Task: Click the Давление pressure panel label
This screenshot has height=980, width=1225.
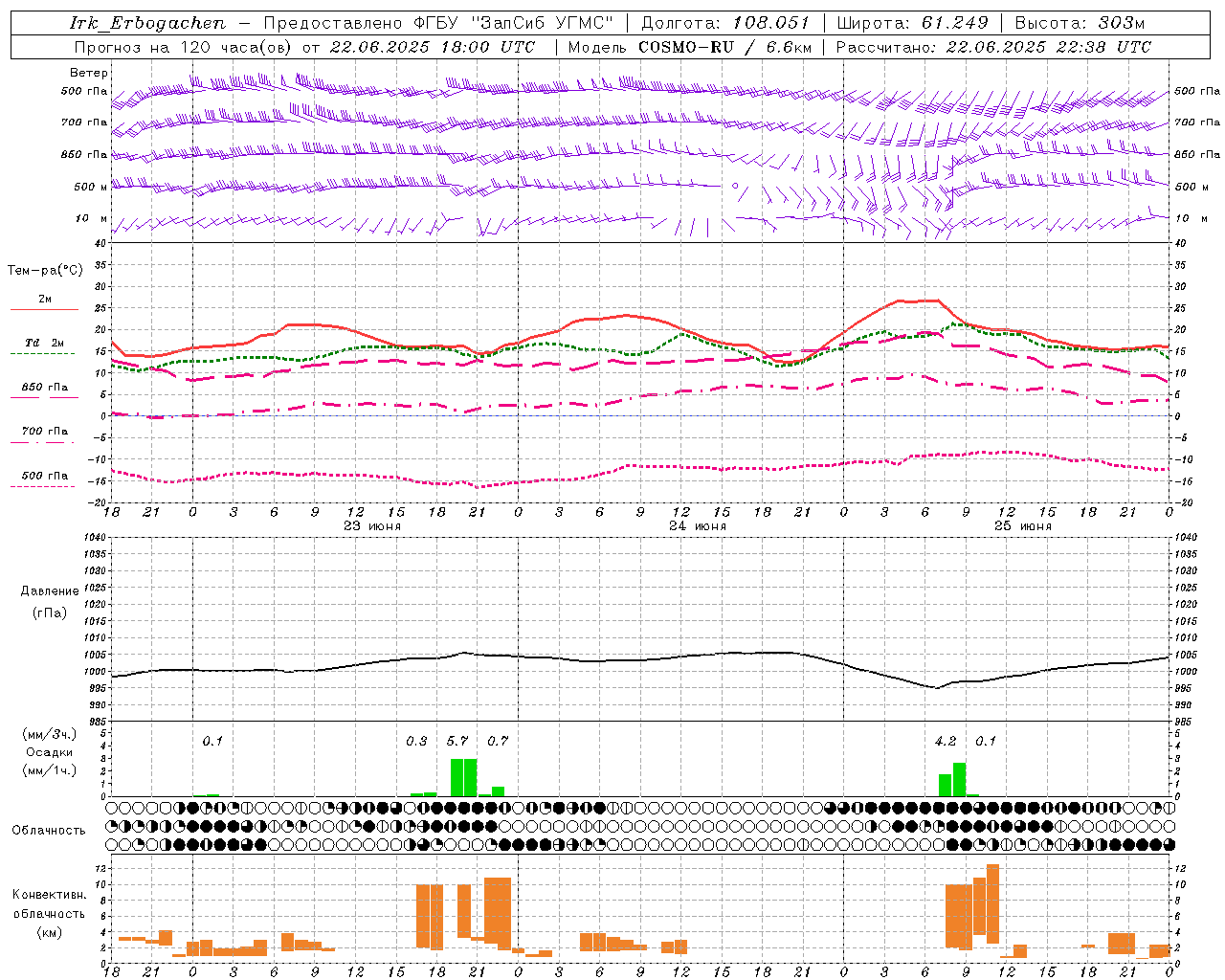Action: (x=50, y=591)
